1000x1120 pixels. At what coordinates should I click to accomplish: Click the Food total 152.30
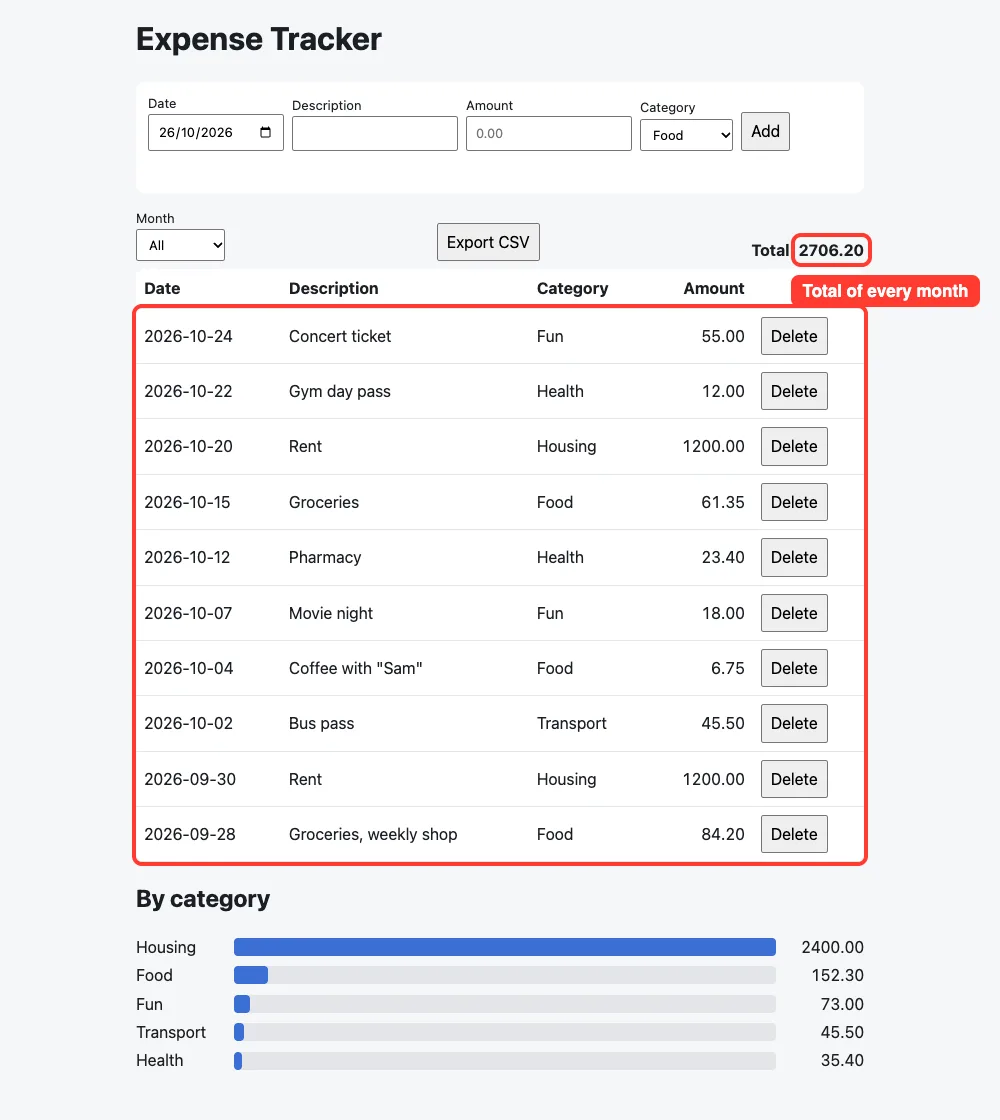click(x=837, y=975)
